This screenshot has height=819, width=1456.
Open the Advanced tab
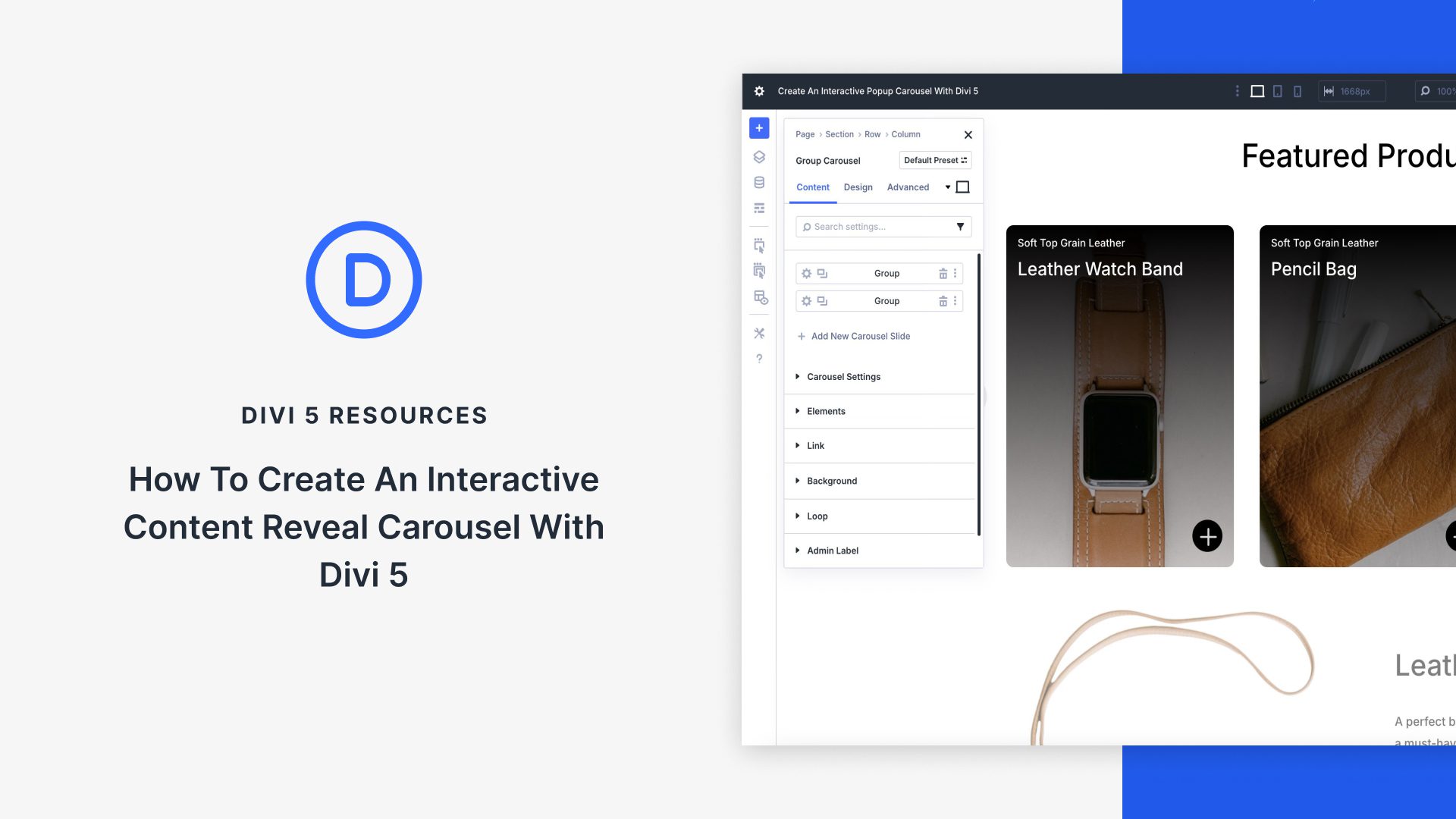pos(908,187)
